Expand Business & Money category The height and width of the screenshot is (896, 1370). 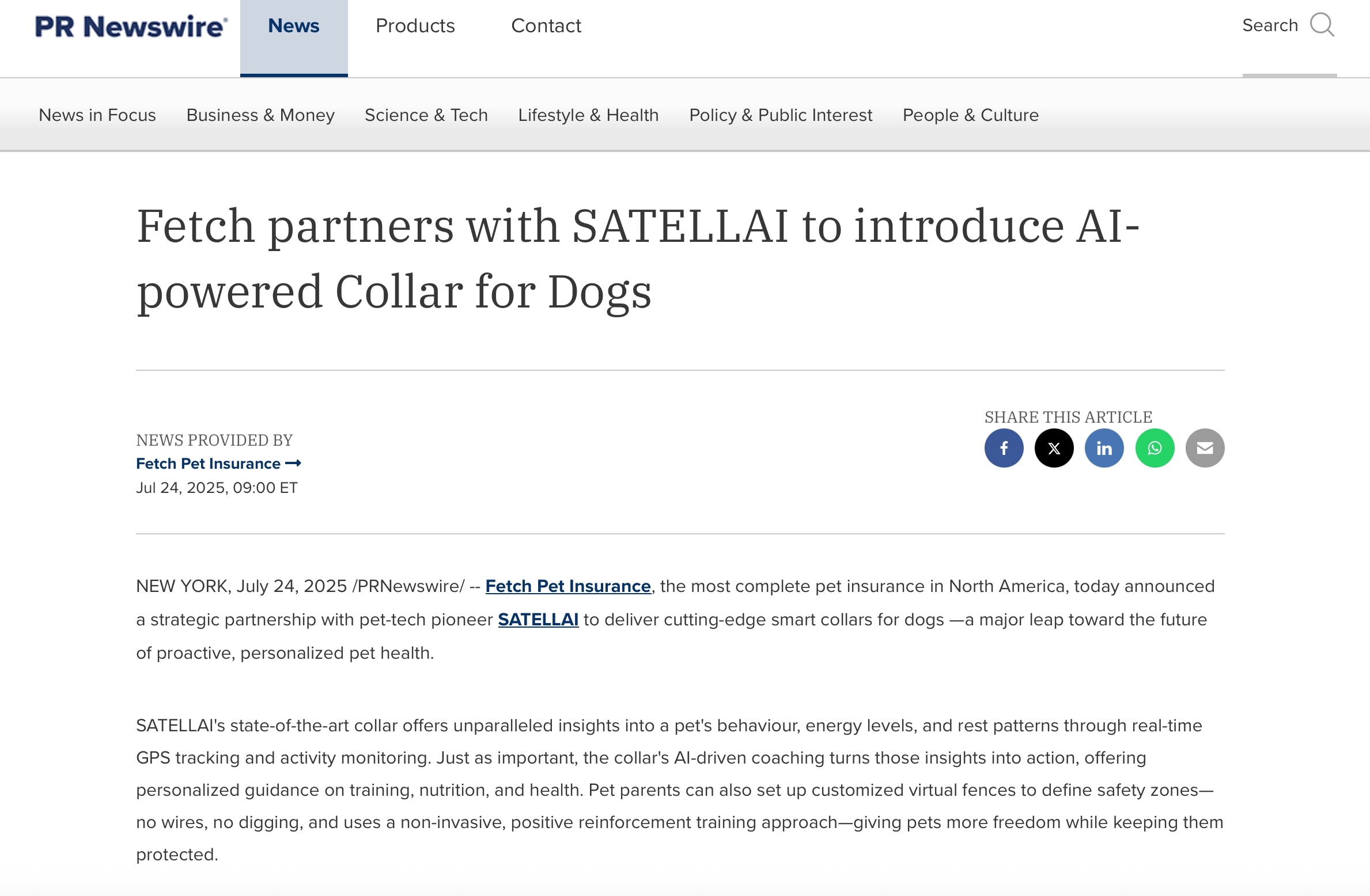260,115
